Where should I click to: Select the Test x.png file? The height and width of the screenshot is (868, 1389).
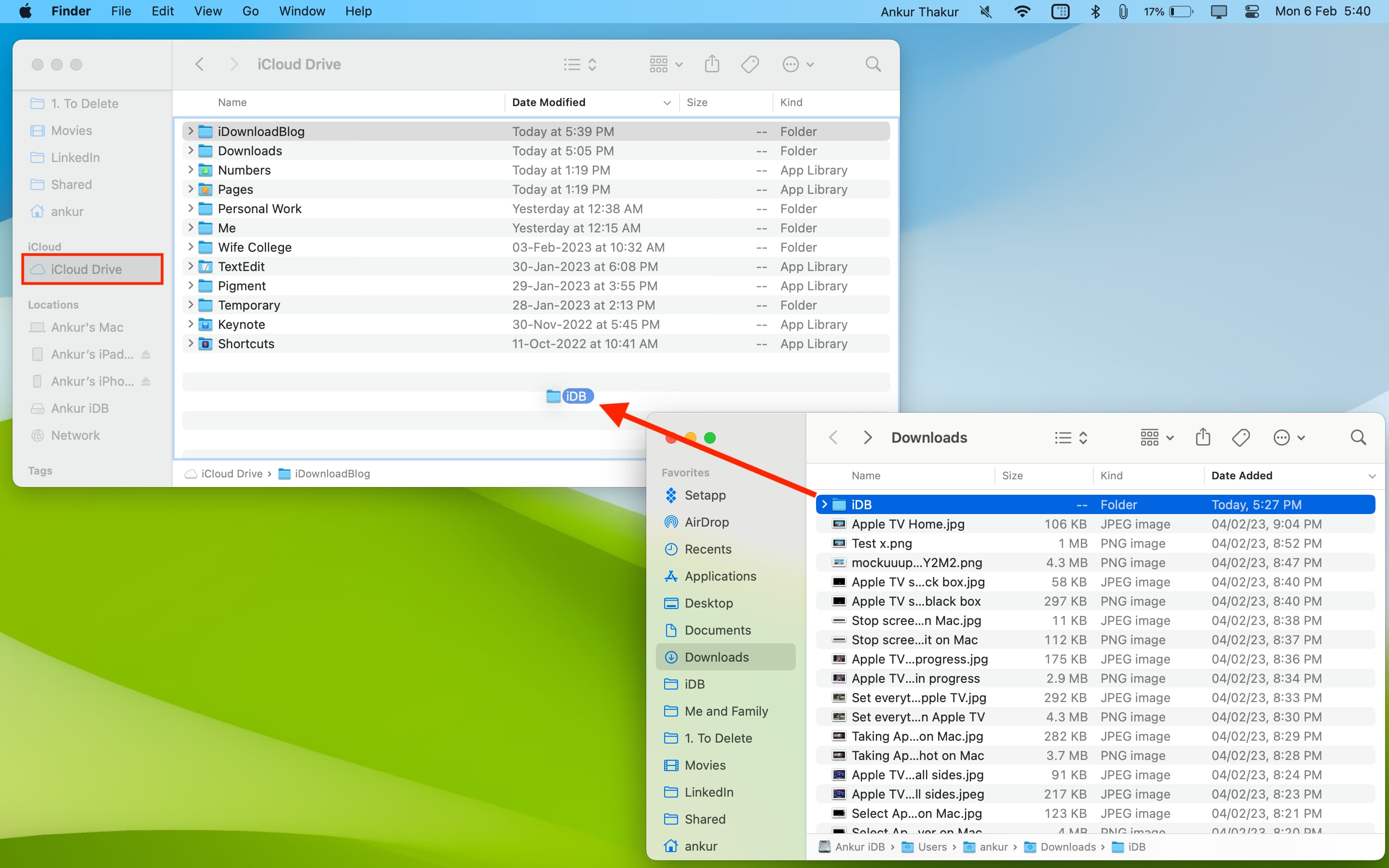pyautogui.click(x=1095, y=543)
